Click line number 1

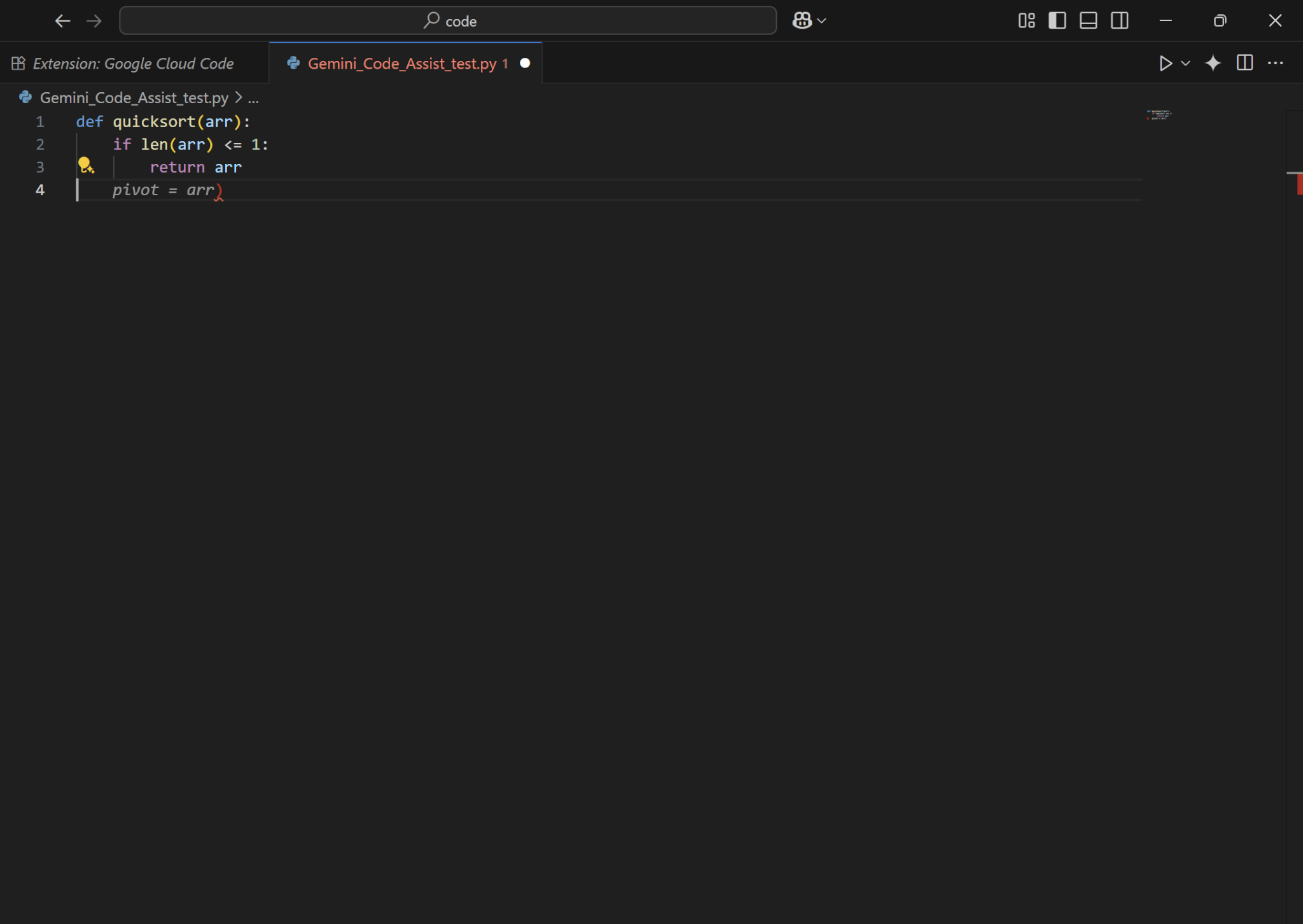point(40,121)
